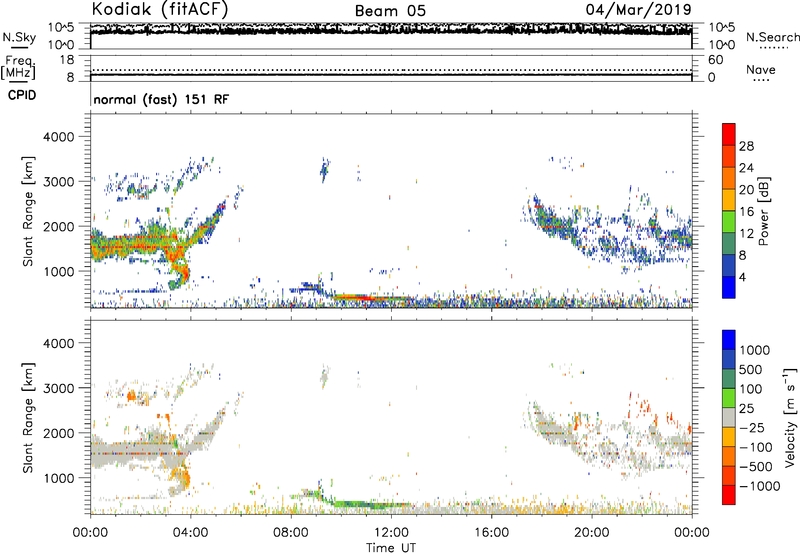Click the Nave legend label
The width and height of the screenshot is (800, 554).
761,69
